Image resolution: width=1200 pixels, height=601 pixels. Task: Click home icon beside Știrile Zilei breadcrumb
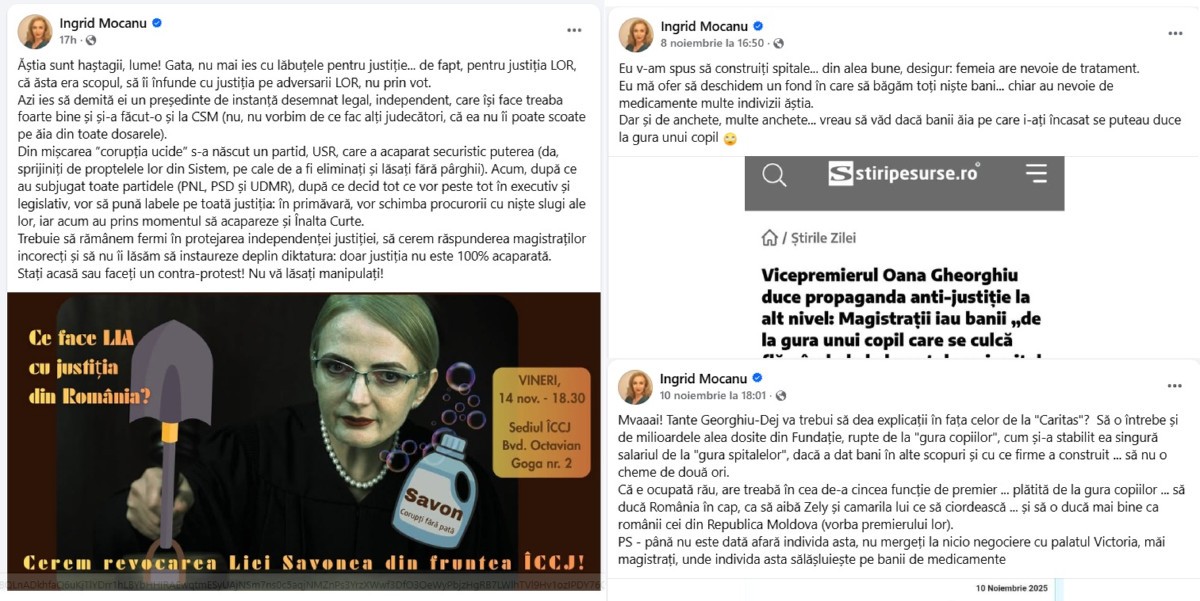[769, 238]
